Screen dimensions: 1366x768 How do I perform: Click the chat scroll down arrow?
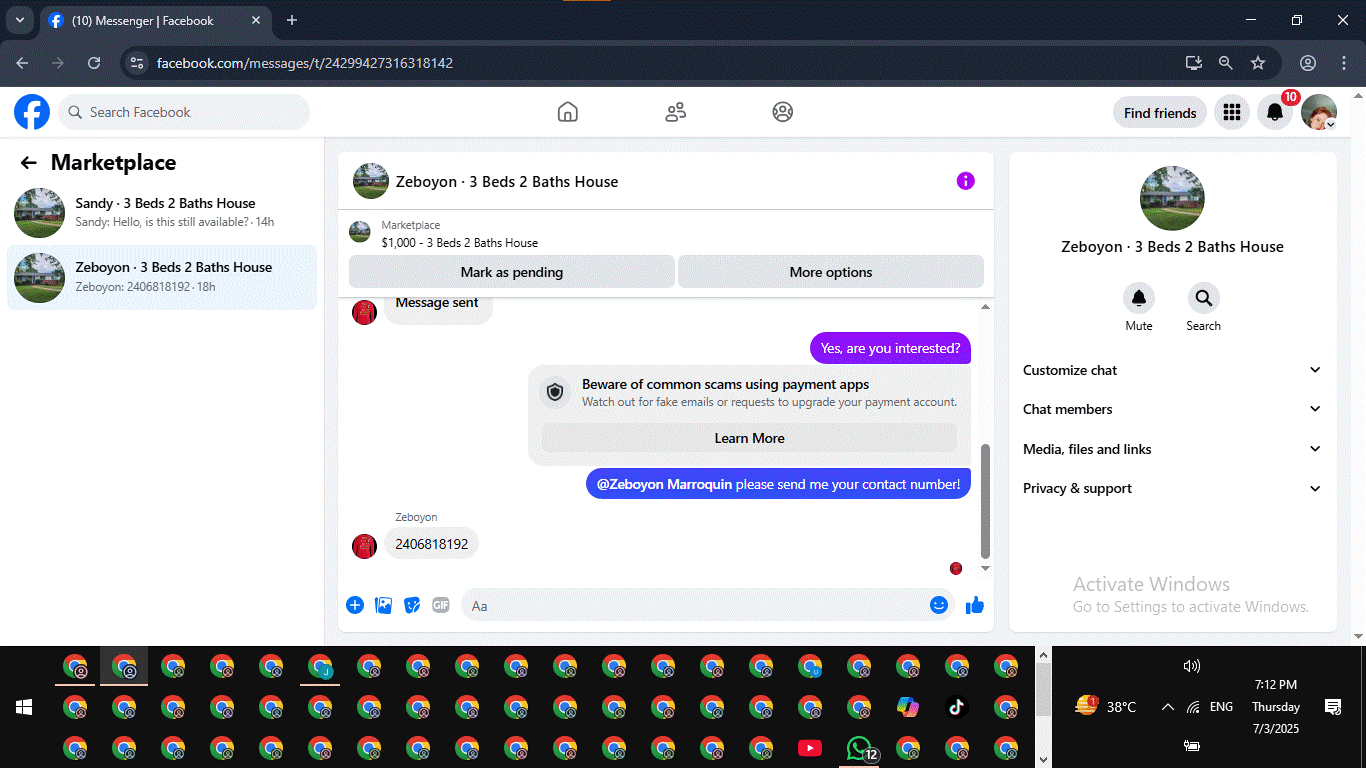coord(985,568)
